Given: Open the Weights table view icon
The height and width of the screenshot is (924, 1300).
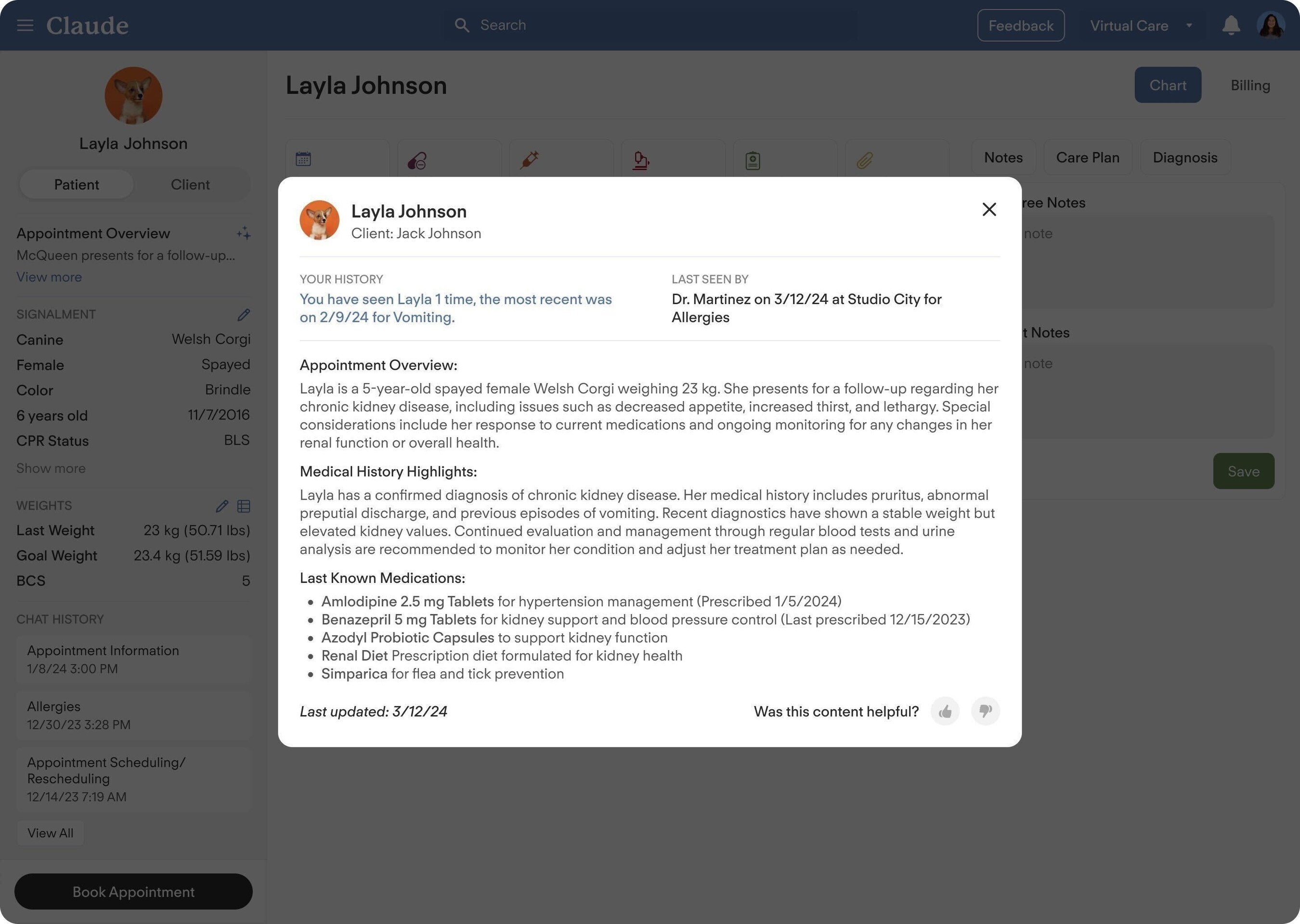Looking at the screenshot, I should [x=244, y=506].
